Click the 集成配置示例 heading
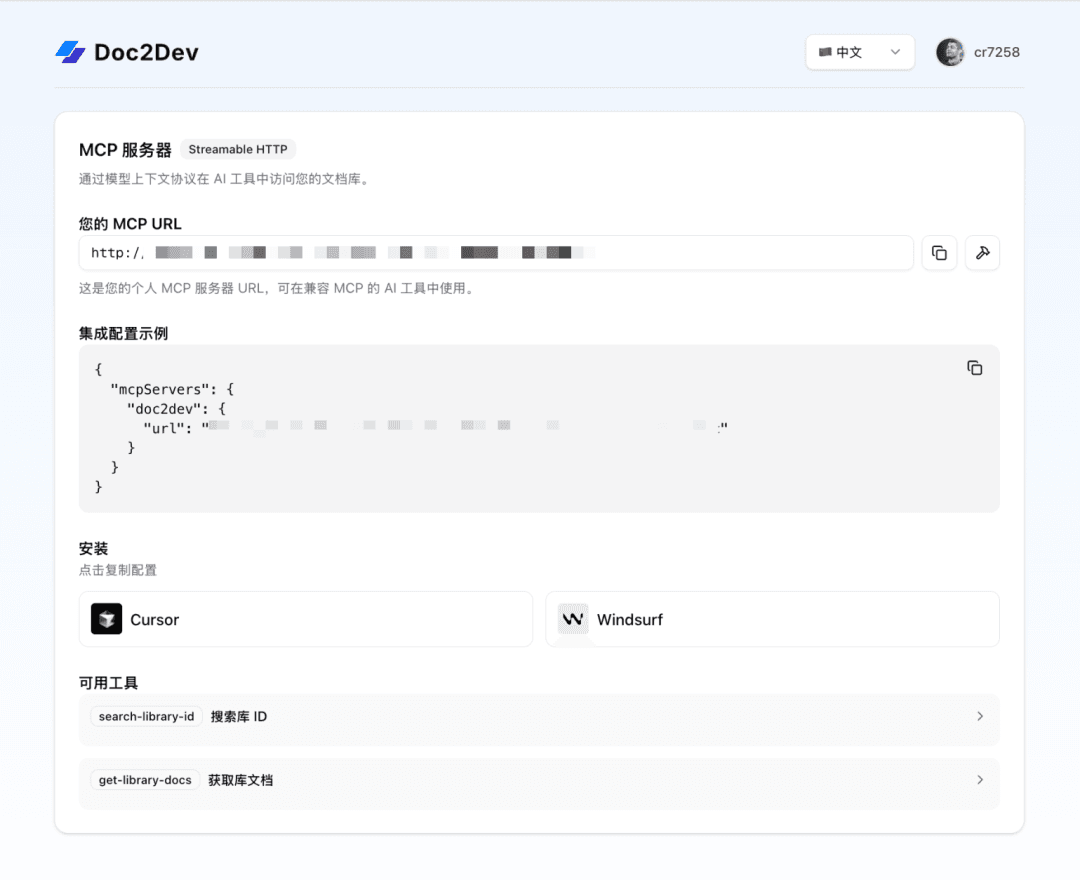The width and height of the screenshot is (1080, 880). [123, 334]
